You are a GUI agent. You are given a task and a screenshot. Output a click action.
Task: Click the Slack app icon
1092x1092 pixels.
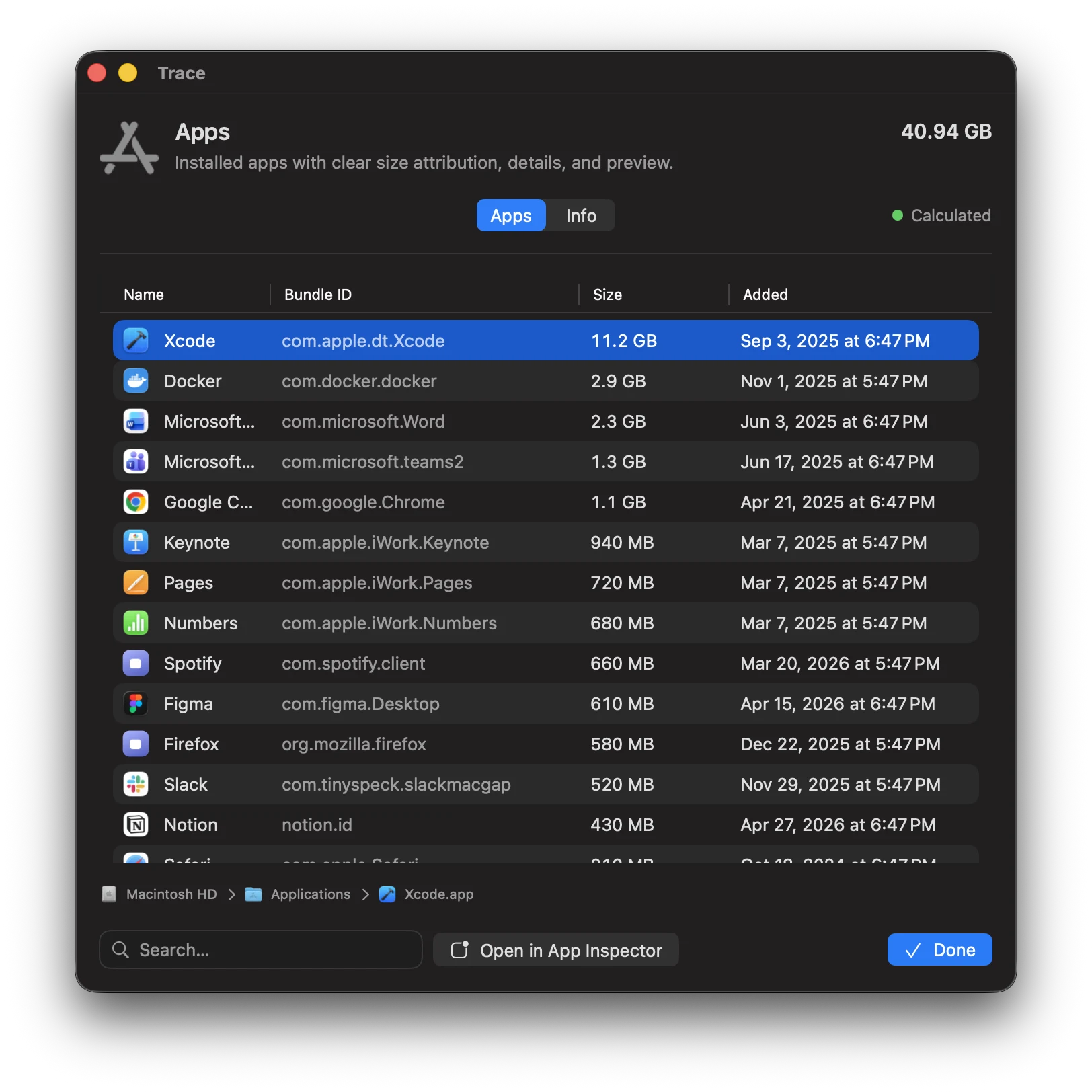coord(136,785)
